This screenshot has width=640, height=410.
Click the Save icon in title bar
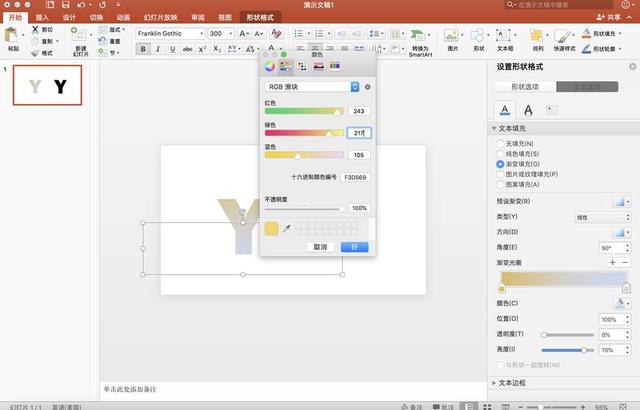66,5
